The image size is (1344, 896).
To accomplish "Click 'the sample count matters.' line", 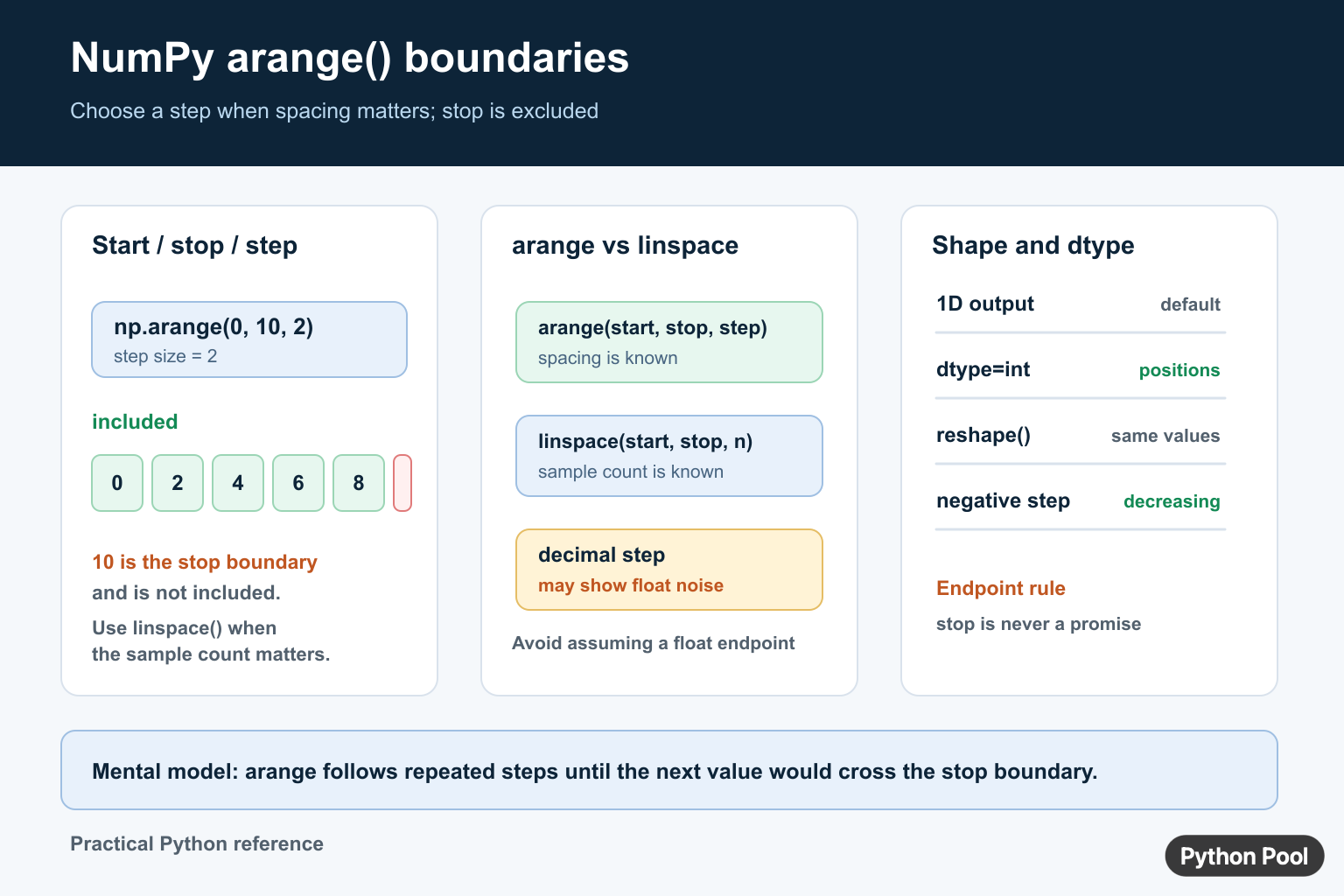I will (211, 654).
